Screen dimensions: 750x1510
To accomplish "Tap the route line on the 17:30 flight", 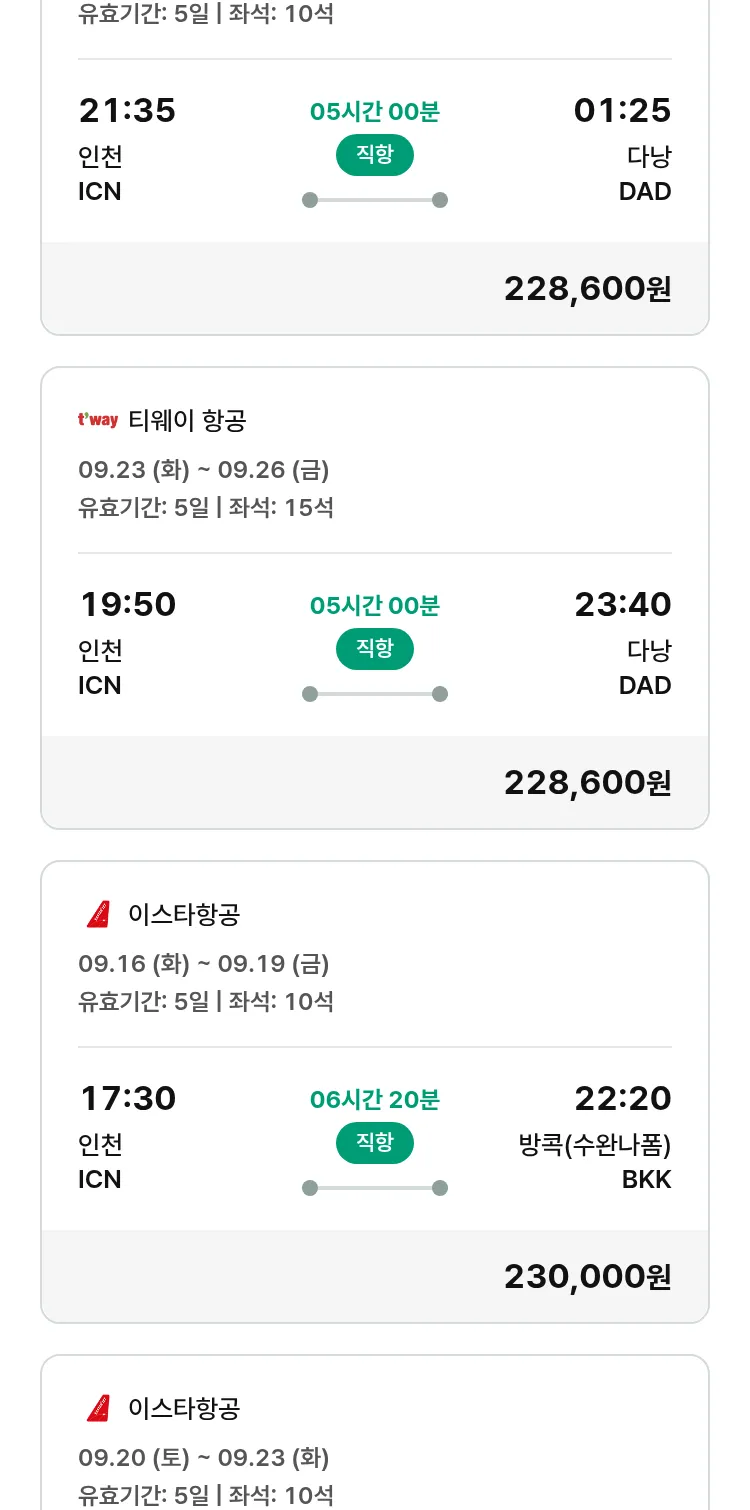I will coord(375,1188).
